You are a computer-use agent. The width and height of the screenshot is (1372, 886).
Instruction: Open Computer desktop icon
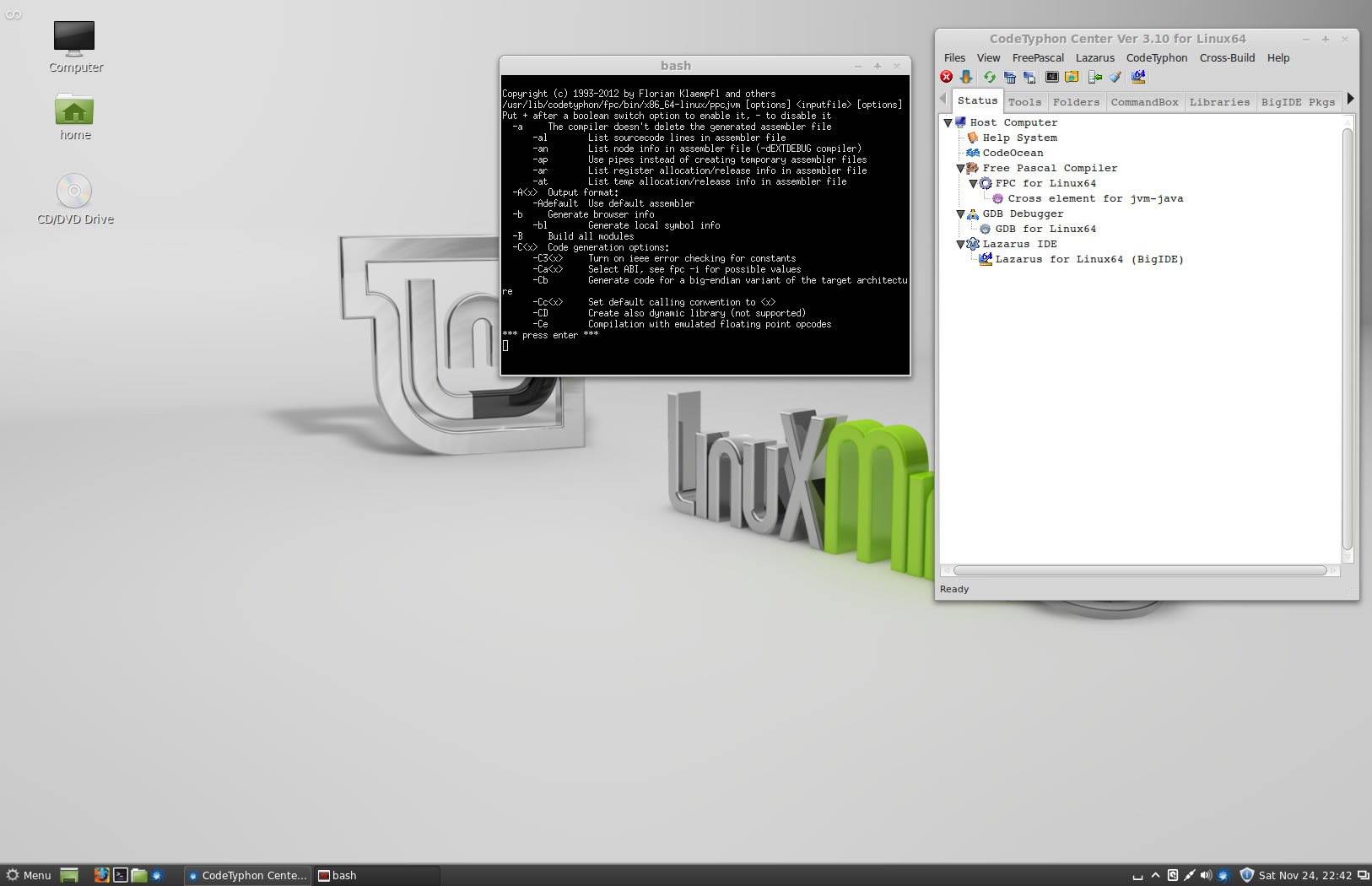point(75,47)
